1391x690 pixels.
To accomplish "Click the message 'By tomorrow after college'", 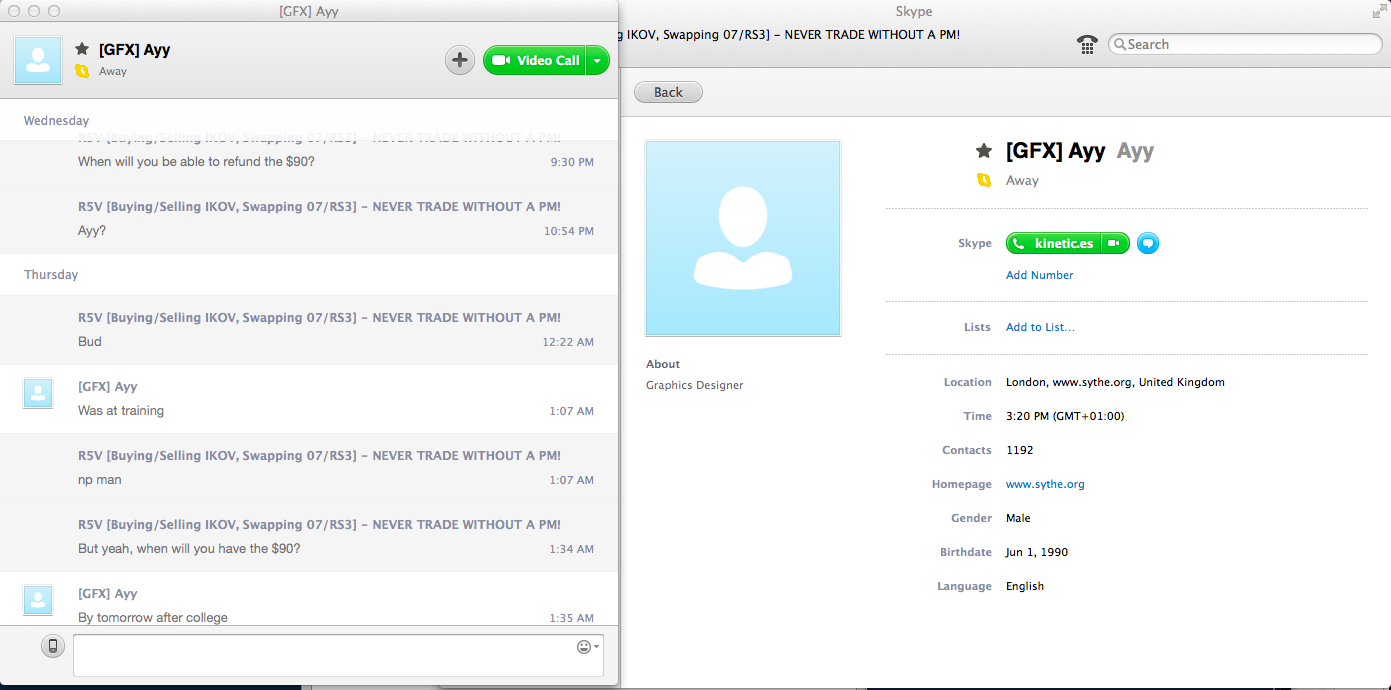I will coord(153,617).
